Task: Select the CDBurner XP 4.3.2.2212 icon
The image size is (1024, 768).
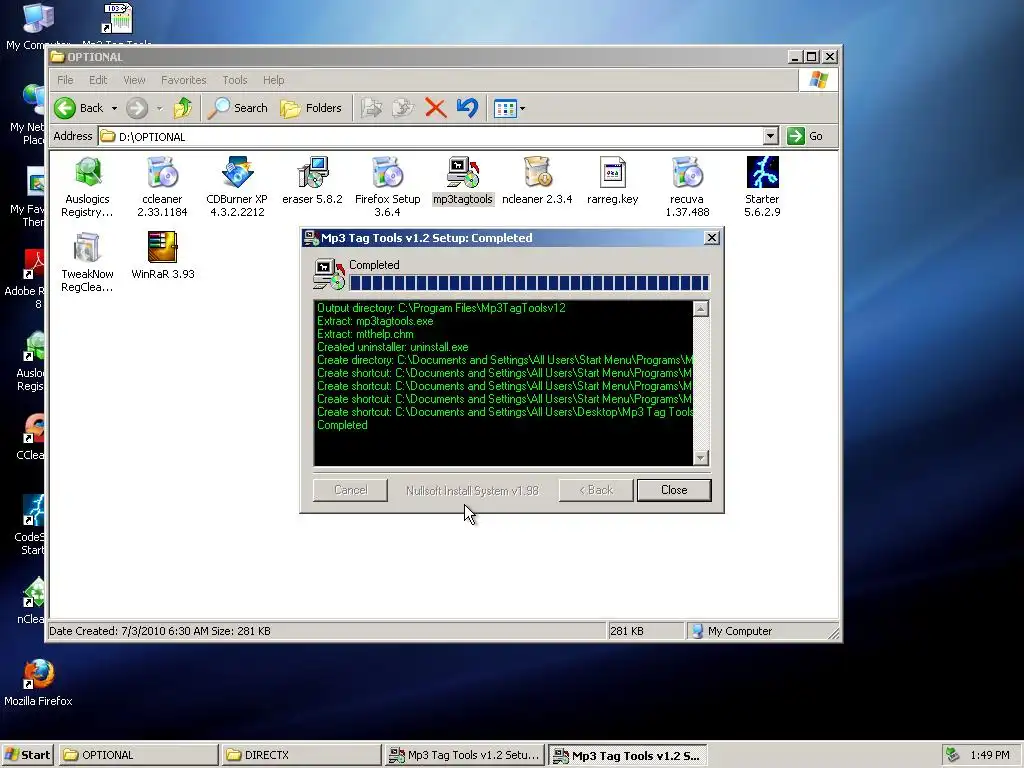Action: [x=236, y=173]
